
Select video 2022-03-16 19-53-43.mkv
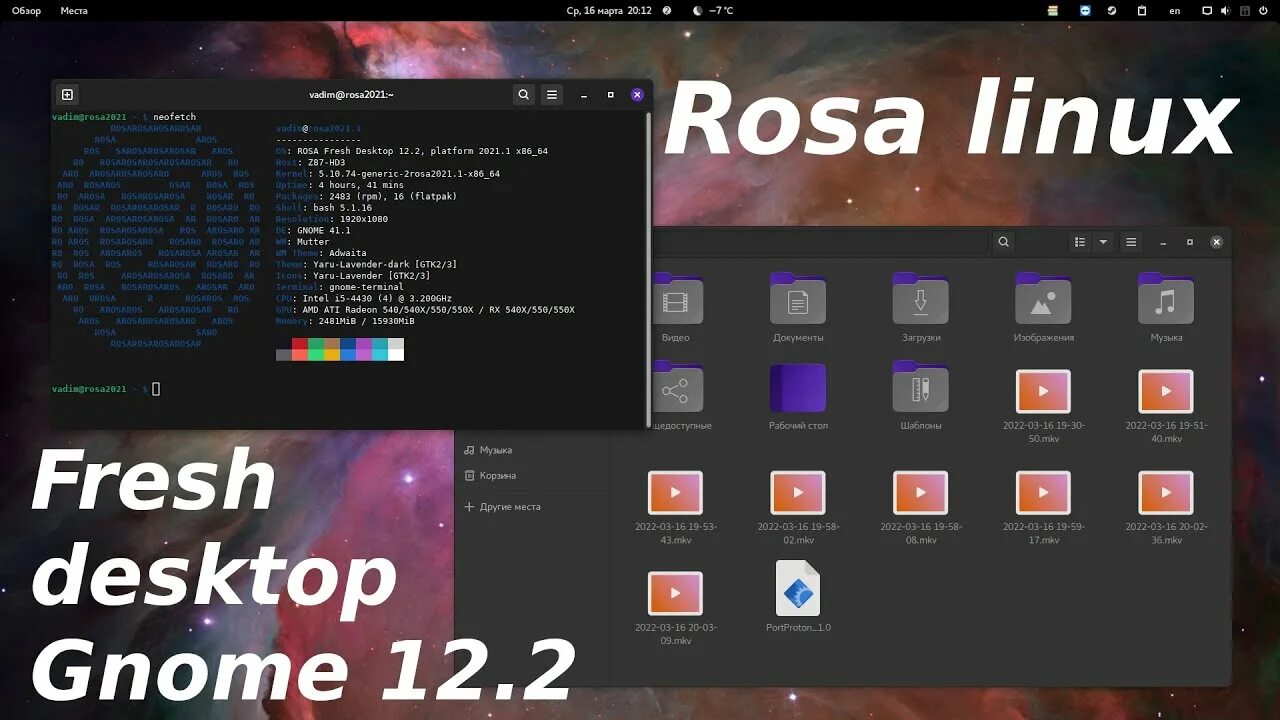(675, 508)
